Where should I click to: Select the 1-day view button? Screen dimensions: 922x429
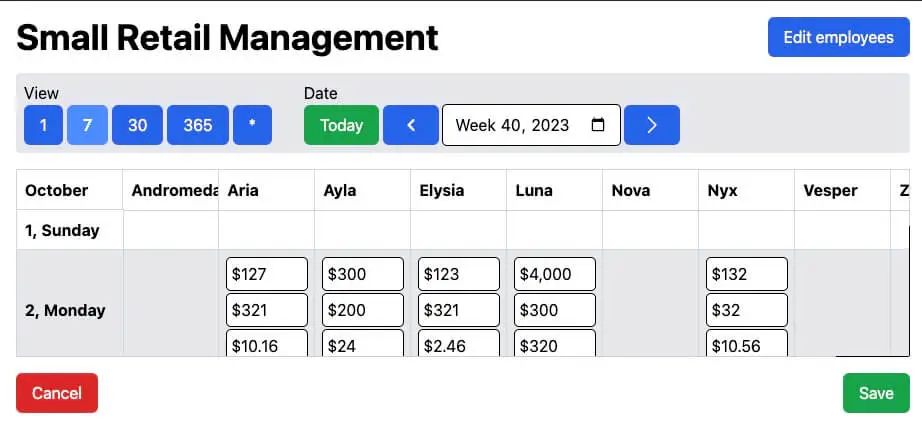tap(43, 125)
